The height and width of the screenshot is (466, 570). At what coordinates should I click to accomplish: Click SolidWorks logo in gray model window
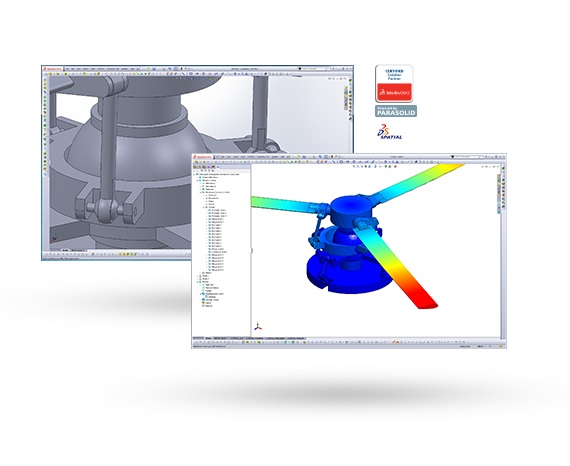53,69
